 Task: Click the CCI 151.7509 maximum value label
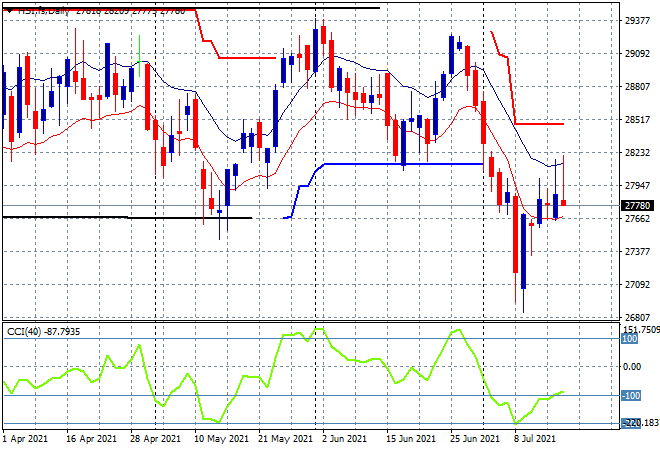[x=641, y=329]
